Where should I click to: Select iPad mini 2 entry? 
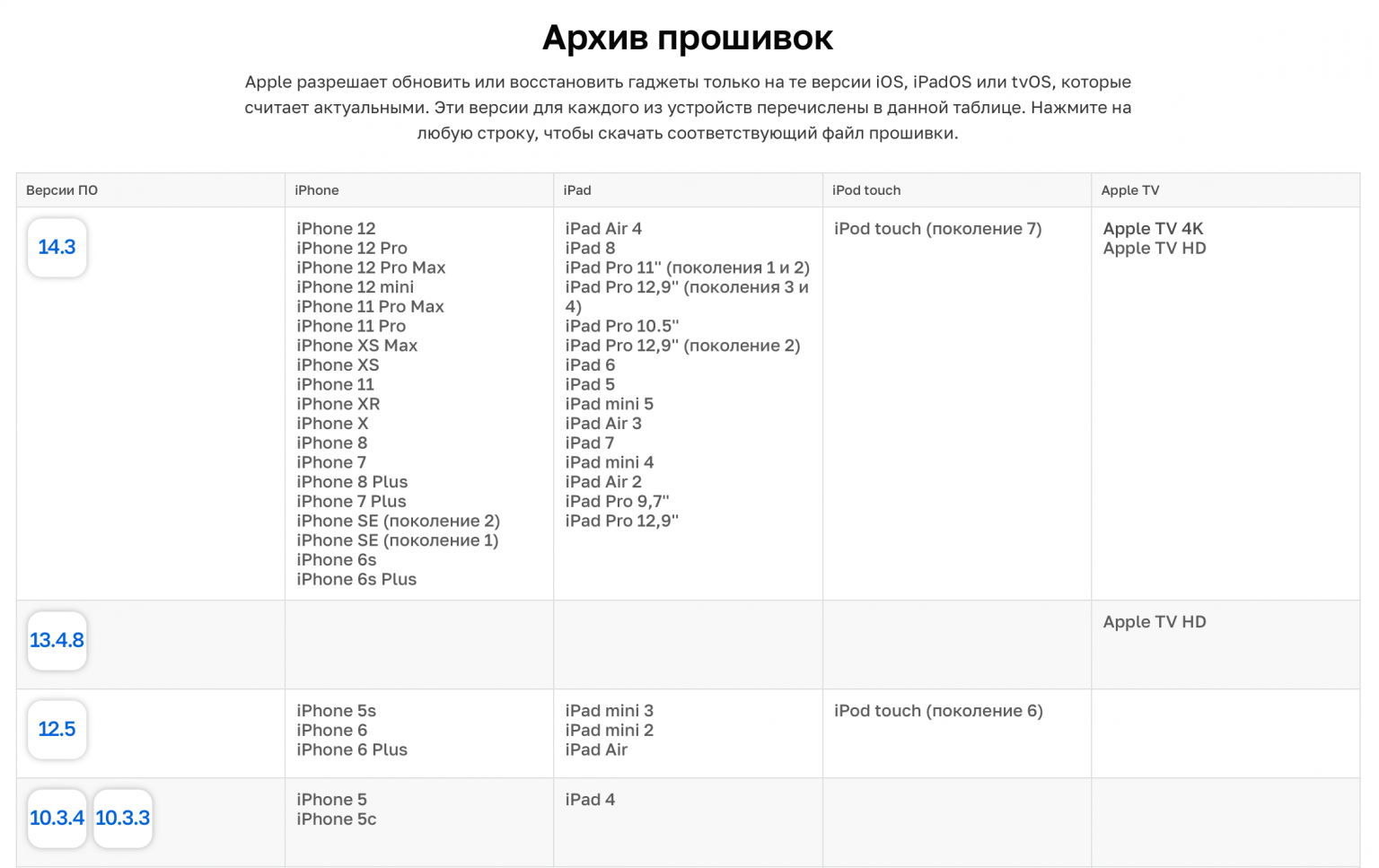point(610,731)
